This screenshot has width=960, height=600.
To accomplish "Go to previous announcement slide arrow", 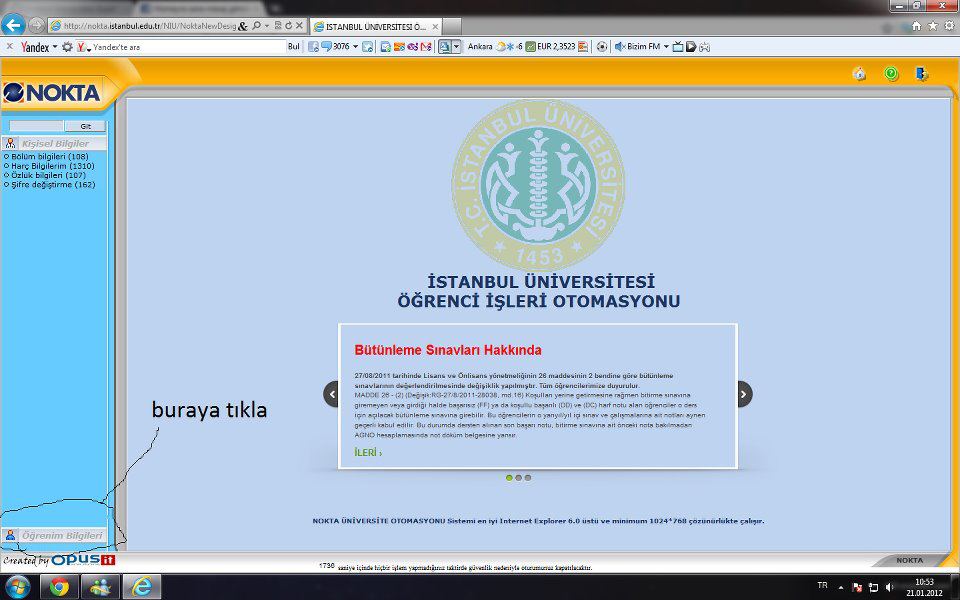I will 331,394.
